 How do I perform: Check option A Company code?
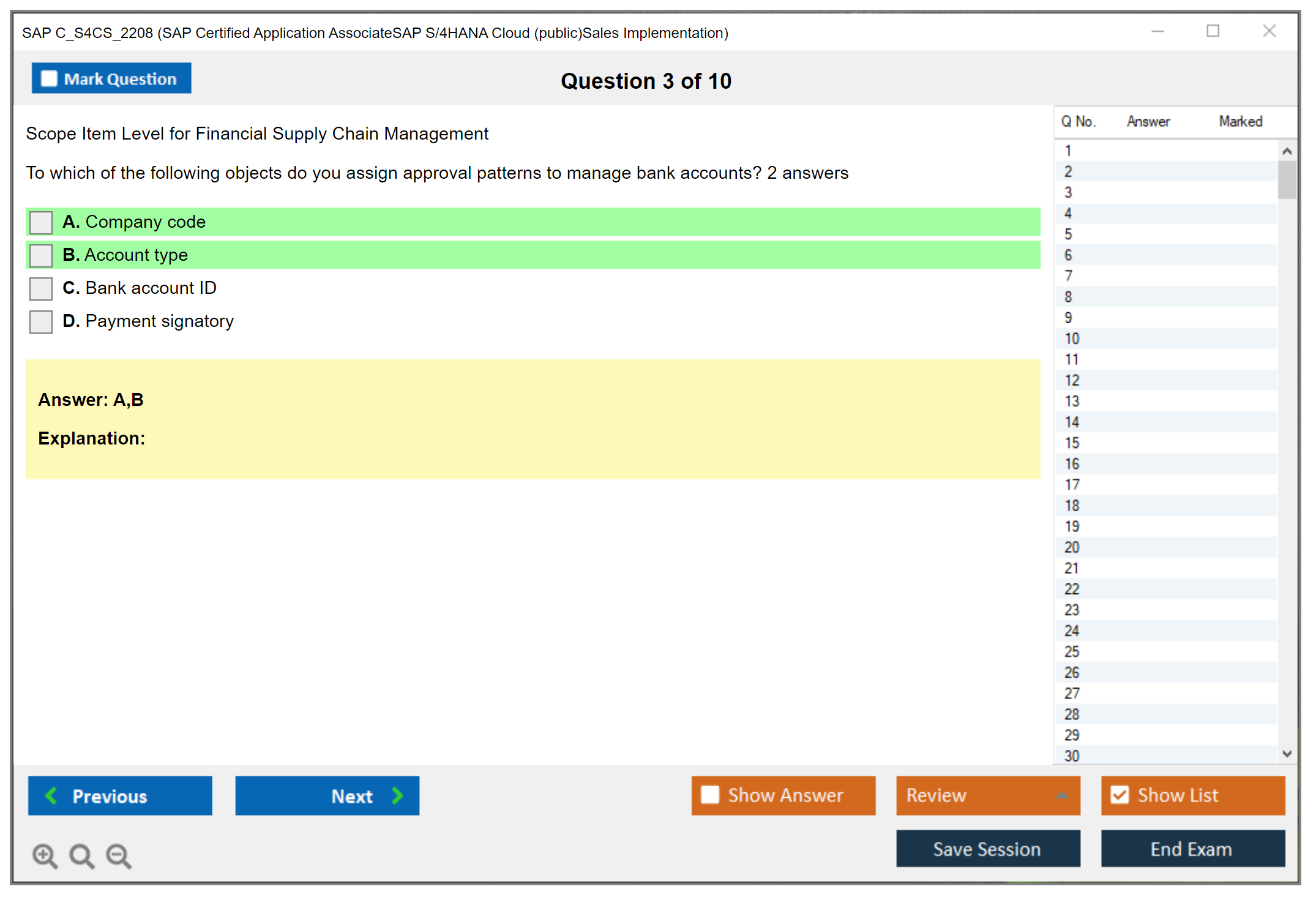click(x=41, y=222)
